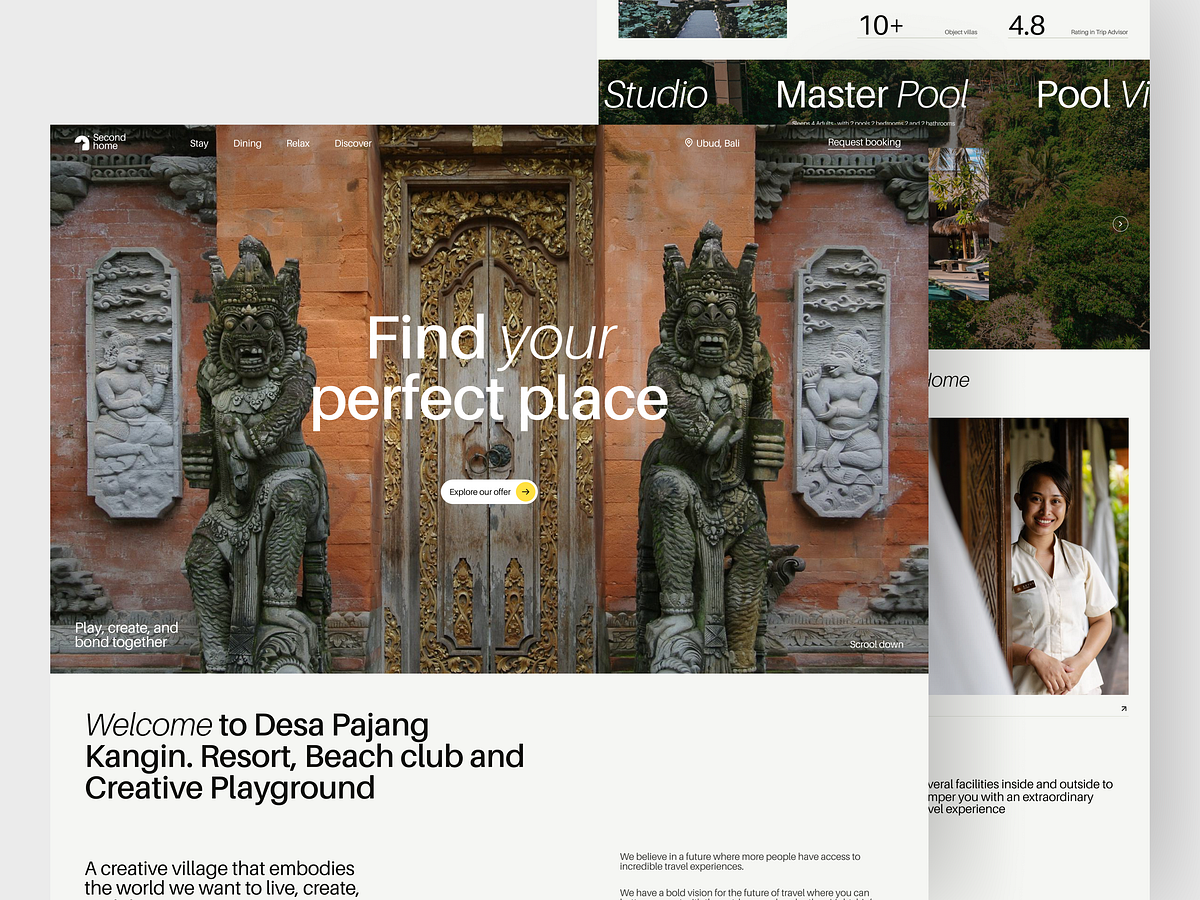1200x900 pixels.
Task: Click the Scrool down link
Action: click(876, 644)
